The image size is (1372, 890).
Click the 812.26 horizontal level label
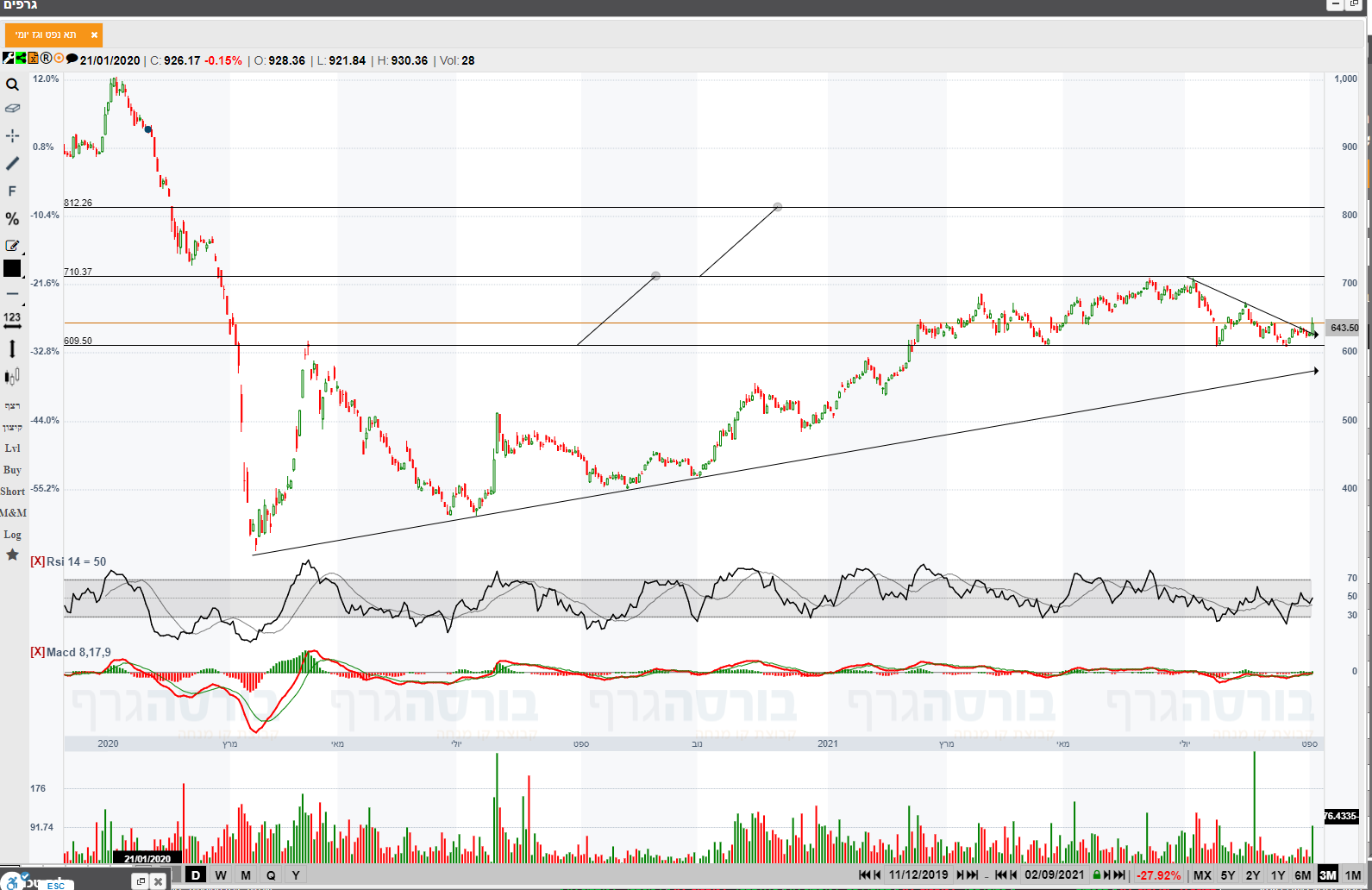pos(78,203)
